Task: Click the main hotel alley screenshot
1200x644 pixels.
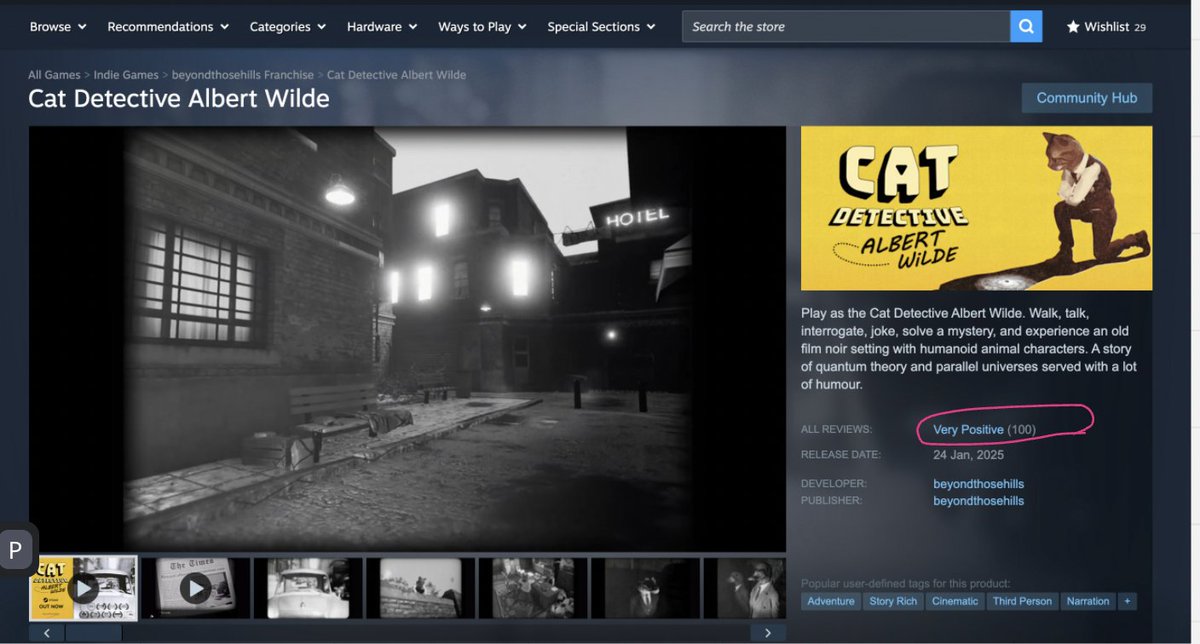Action: (x=407, y=339)
